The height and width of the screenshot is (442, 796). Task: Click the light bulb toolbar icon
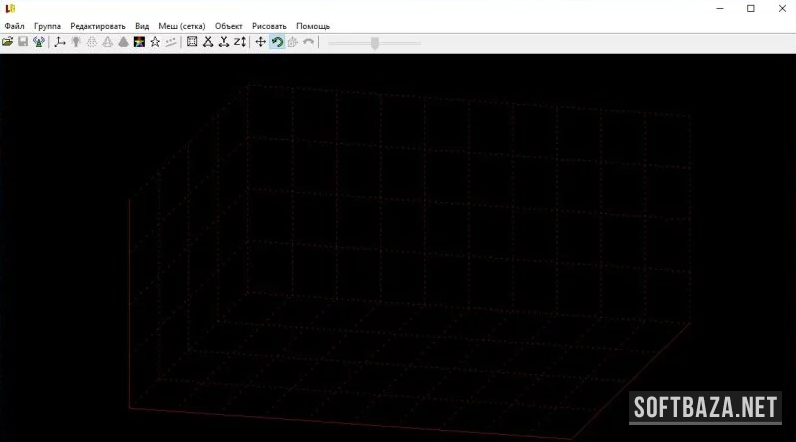pyautogui.click(x=75, y=42)
